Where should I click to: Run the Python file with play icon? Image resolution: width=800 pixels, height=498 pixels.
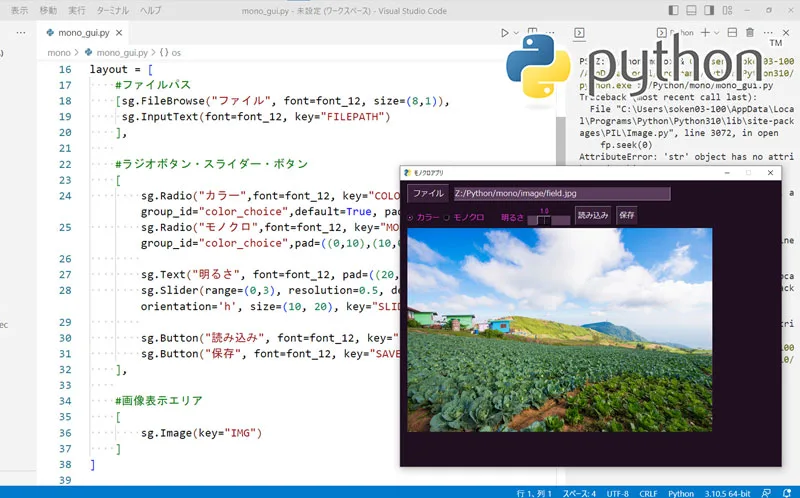[505, 33]
